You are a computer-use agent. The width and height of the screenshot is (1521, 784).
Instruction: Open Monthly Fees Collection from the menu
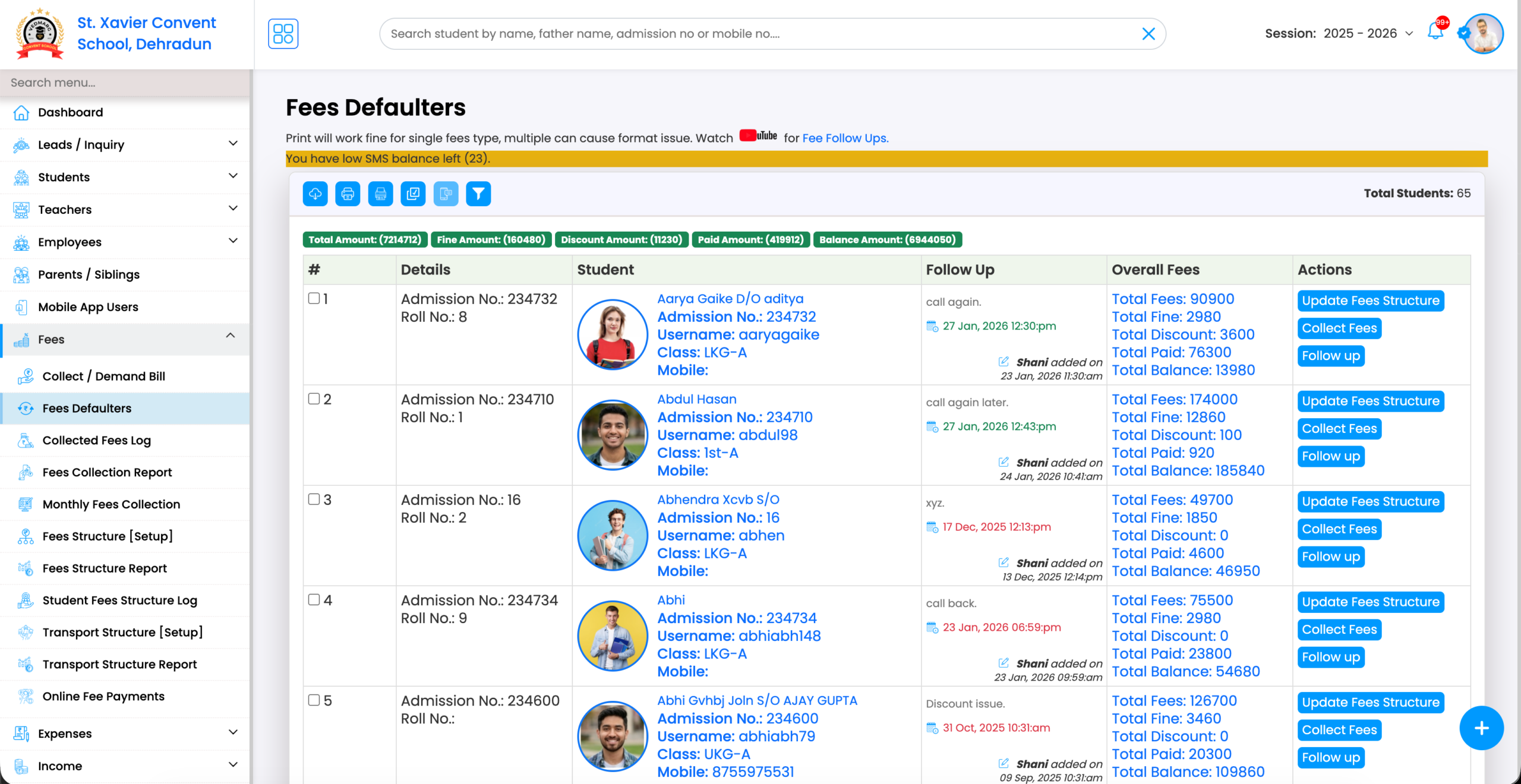pyautogui.click(x=111, y=504)
